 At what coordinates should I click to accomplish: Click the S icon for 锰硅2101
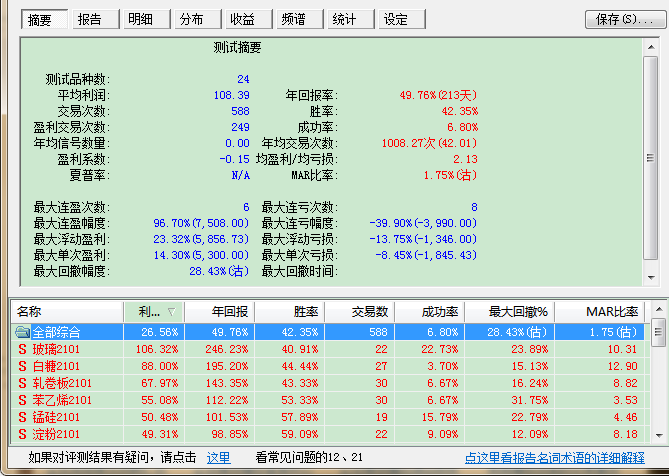coord(22,417)
